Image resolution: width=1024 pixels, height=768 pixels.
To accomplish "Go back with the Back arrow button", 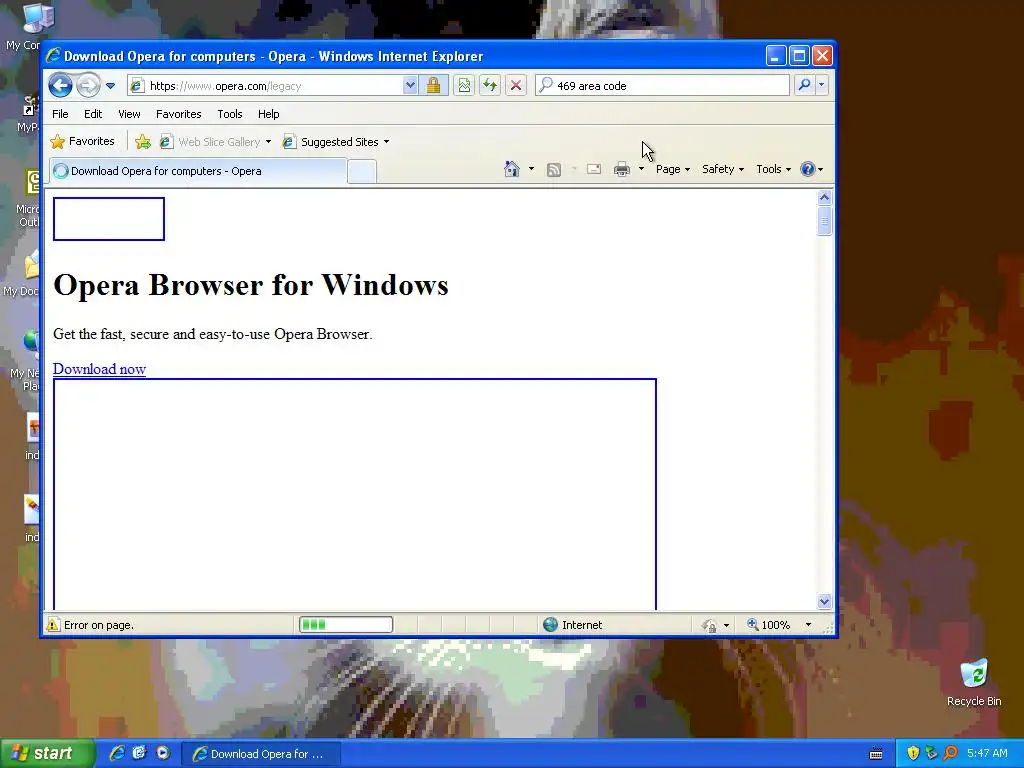I will click(60, 85).
